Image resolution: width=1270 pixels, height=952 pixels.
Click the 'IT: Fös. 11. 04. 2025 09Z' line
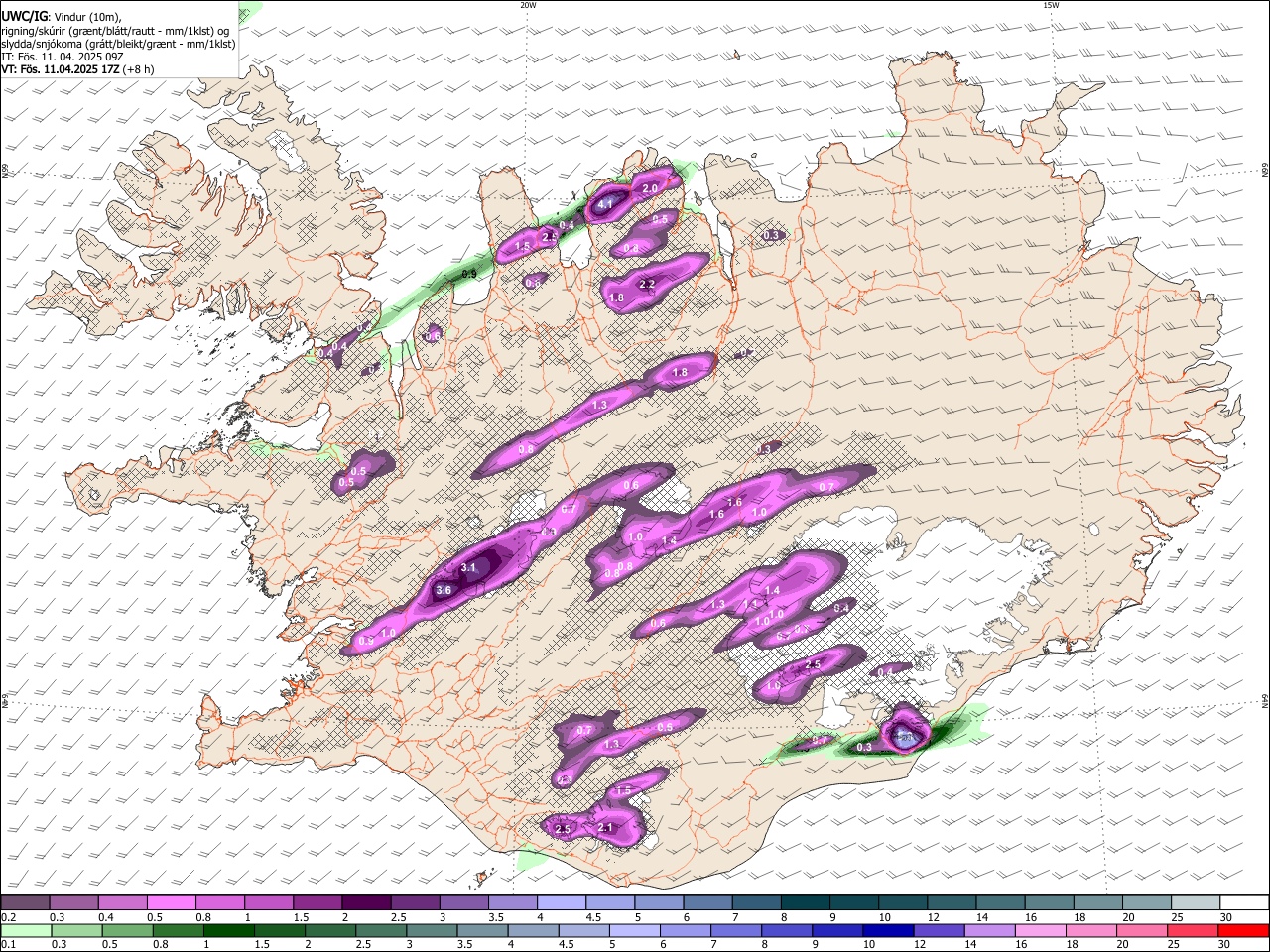coord(63,57)
